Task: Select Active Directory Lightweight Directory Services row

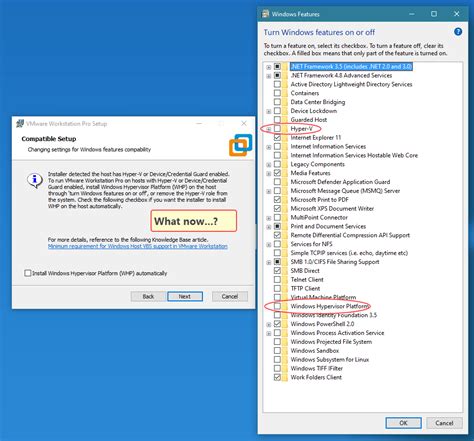Action: [x=351, y=84]
